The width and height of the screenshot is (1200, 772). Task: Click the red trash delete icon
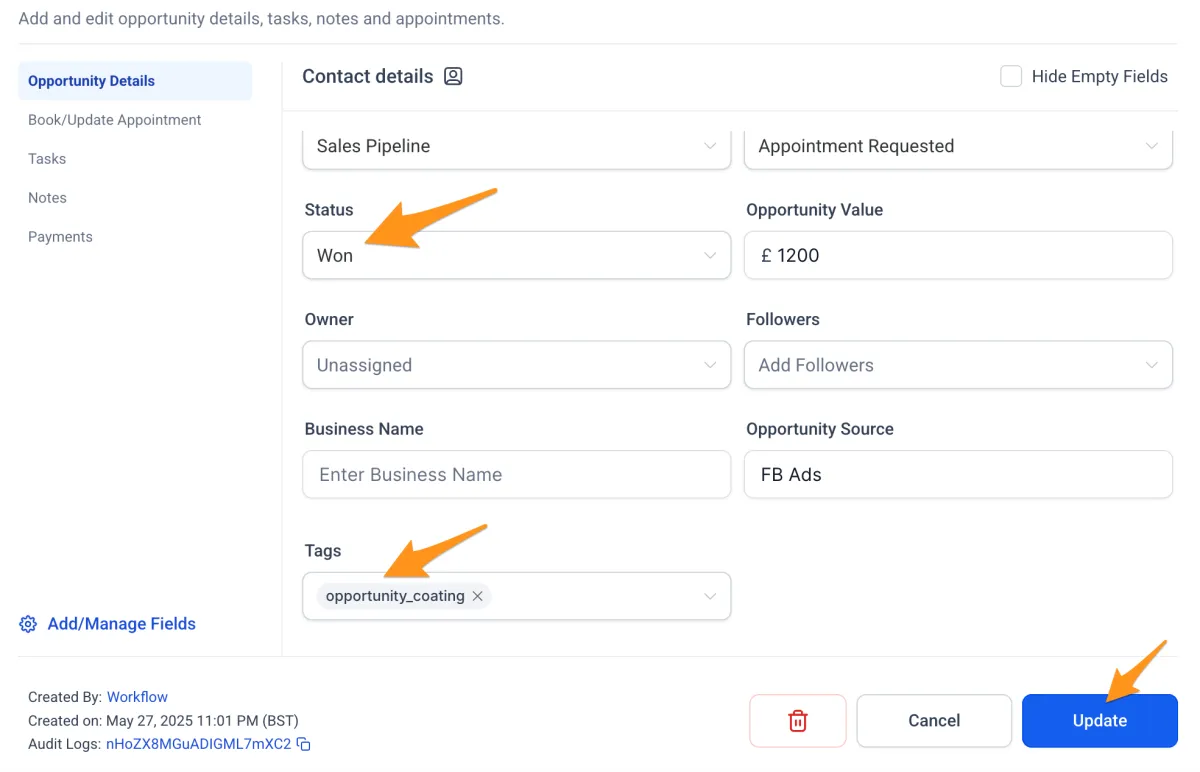(x=797, y=721)
